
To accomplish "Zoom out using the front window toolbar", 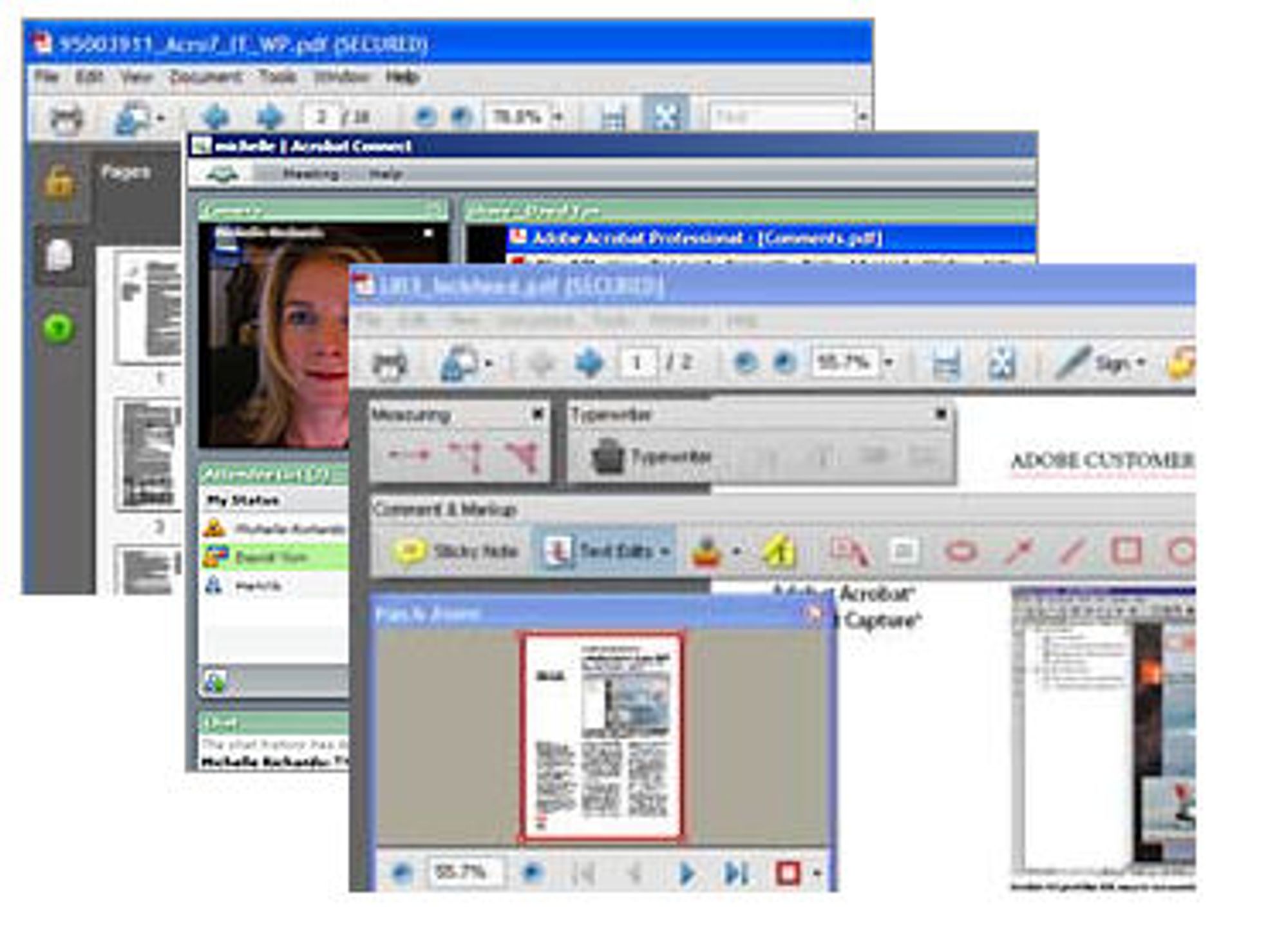I will [745, 363].
